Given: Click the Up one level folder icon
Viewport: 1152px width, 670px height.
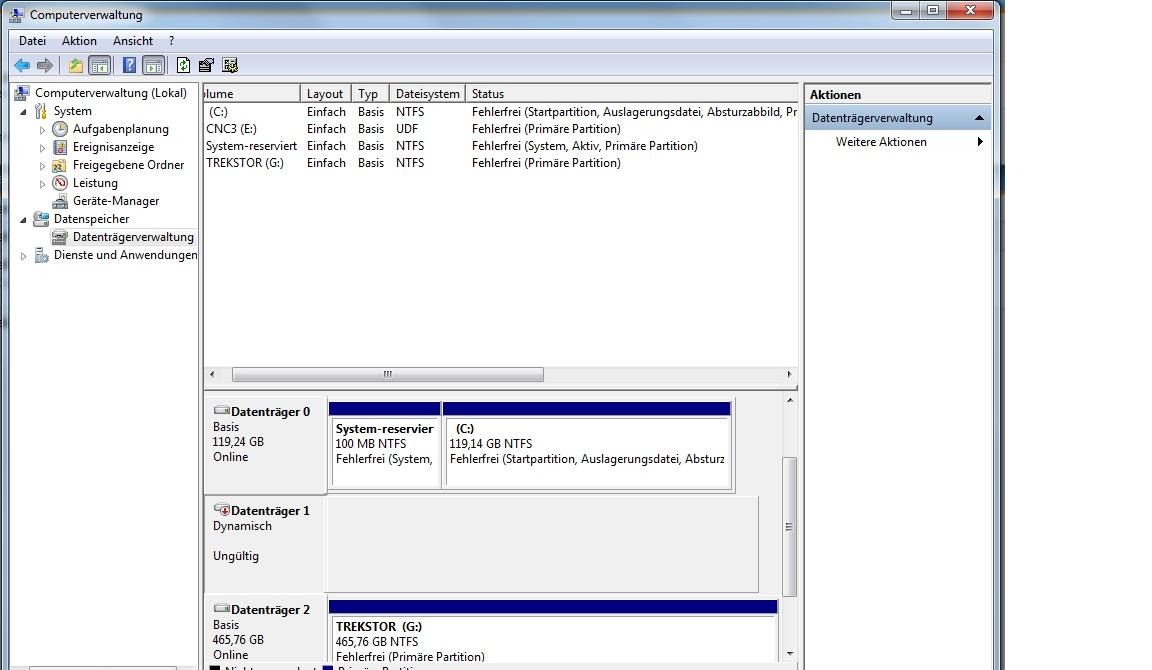Looking at the screenshot, I should (x=76, y=65).
